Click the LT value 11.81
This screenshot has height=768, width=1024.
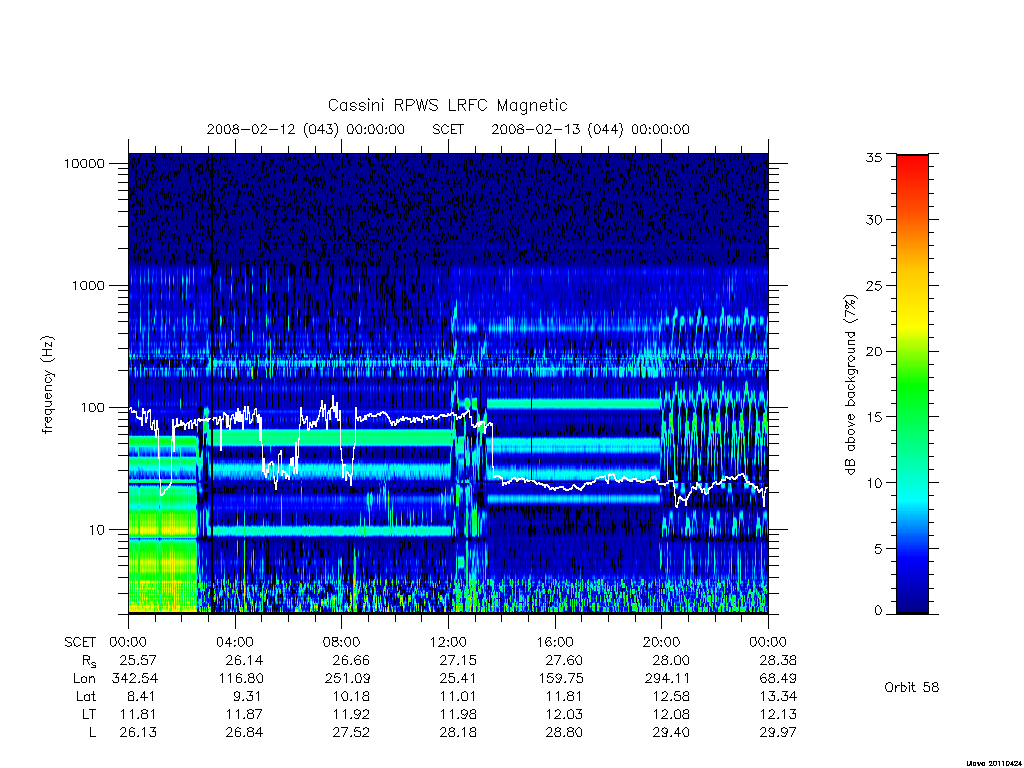[138, 714]
